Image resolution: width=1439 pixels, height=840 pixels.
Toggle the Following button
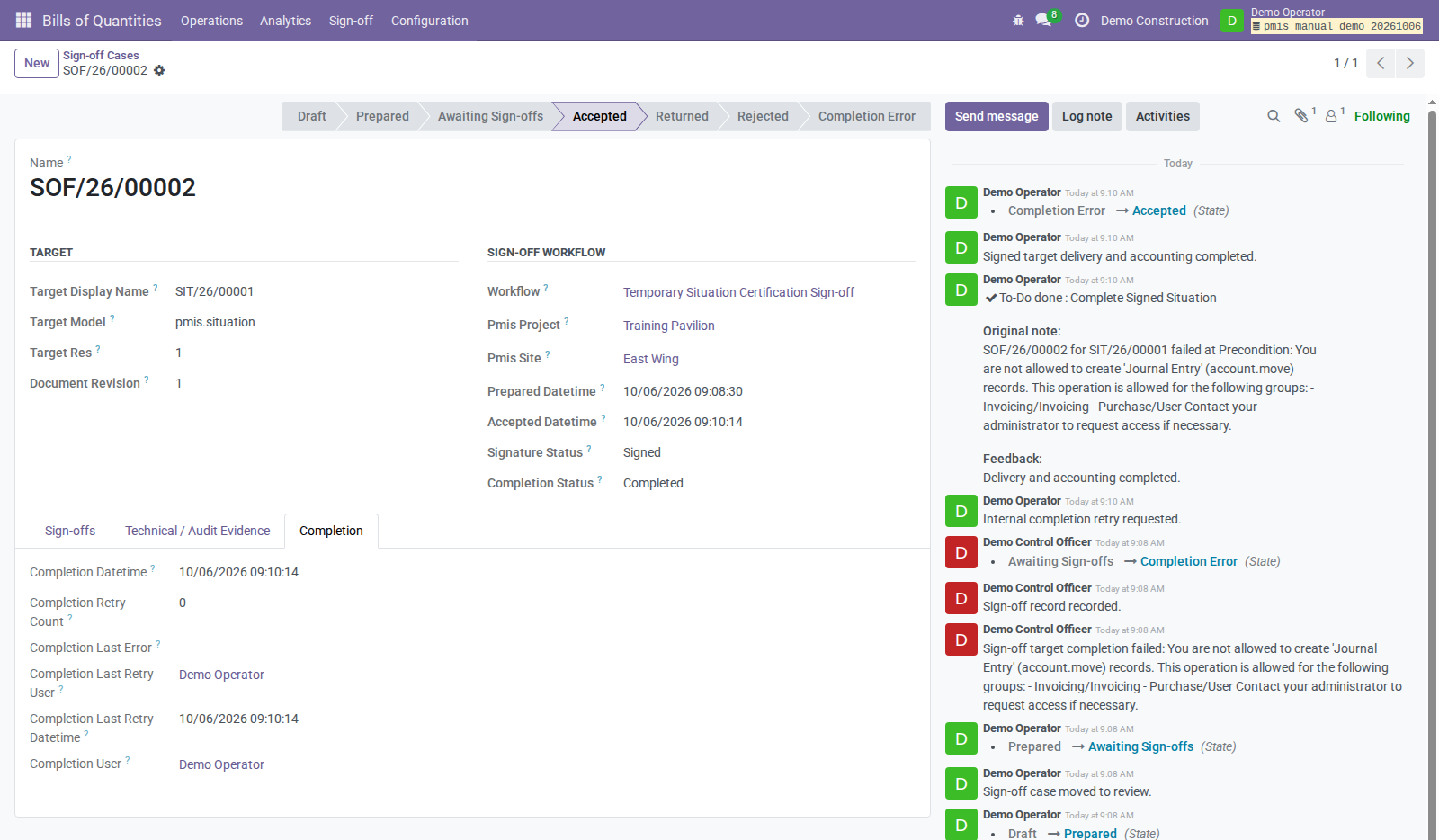1381,116
